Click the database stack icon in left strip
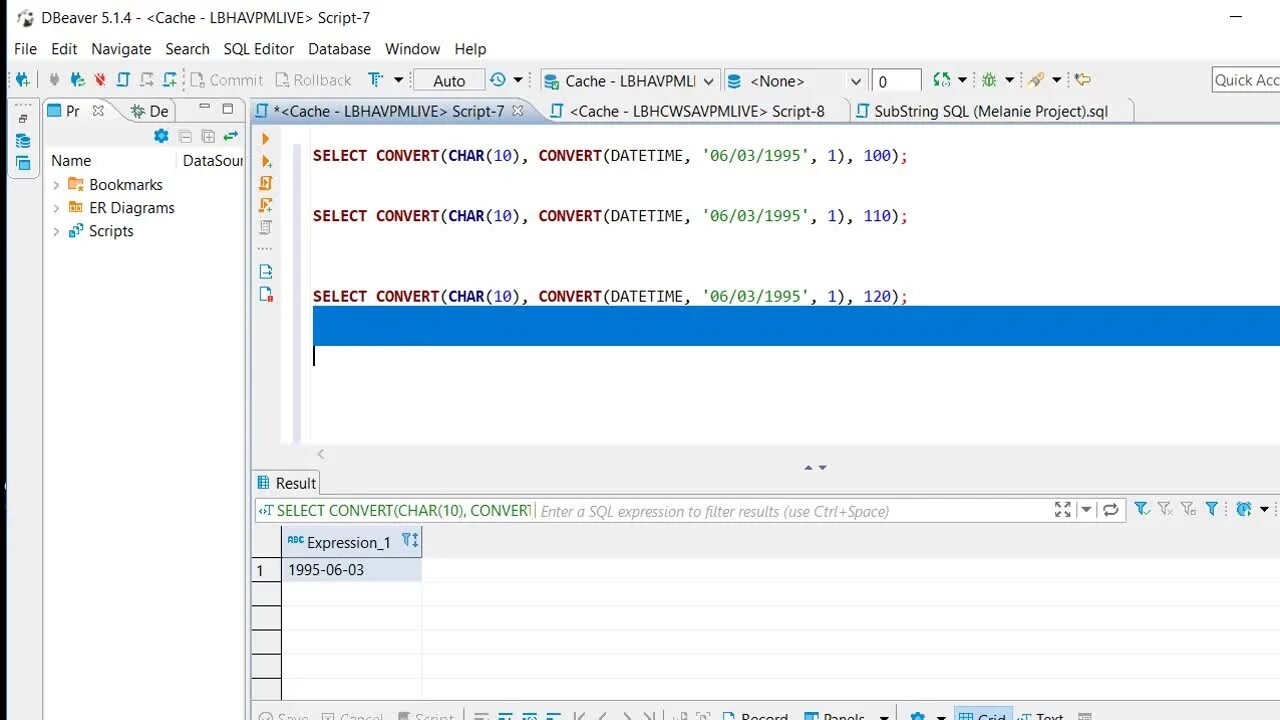The image size is (1280, 720). (23, 141)
